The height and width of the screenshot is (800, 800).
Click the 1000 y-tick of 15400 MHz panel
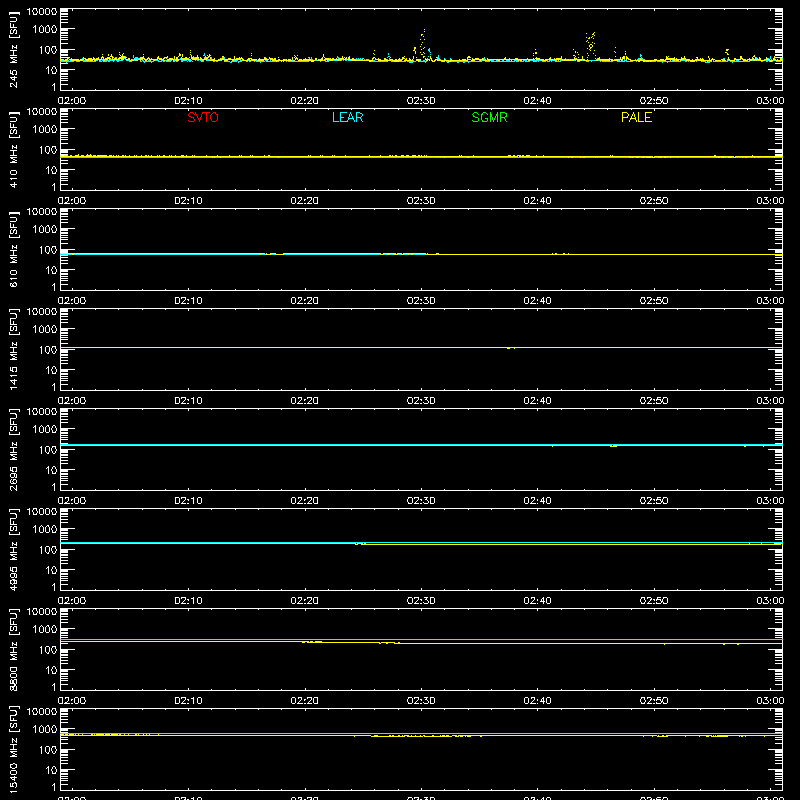point(45,729)
